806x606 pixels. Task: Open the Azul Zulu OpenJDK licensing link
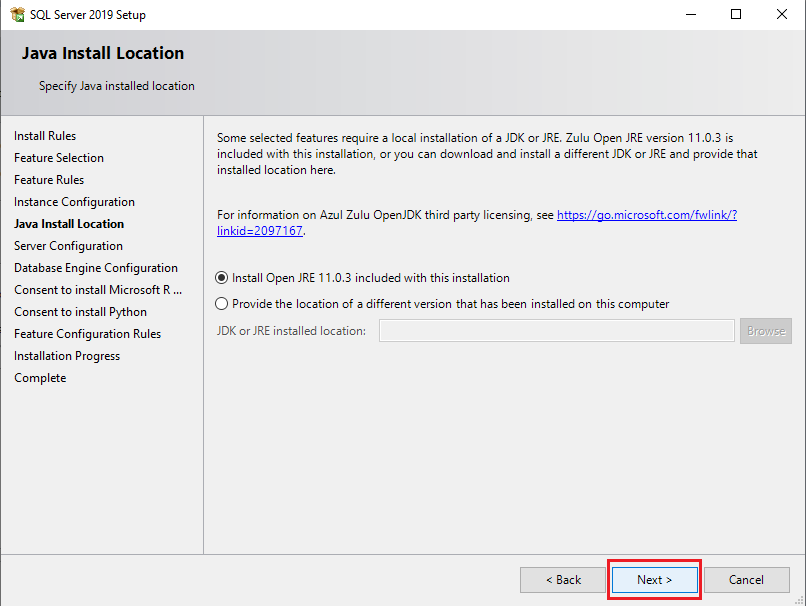pyautogui.click(x=646, y=214)
